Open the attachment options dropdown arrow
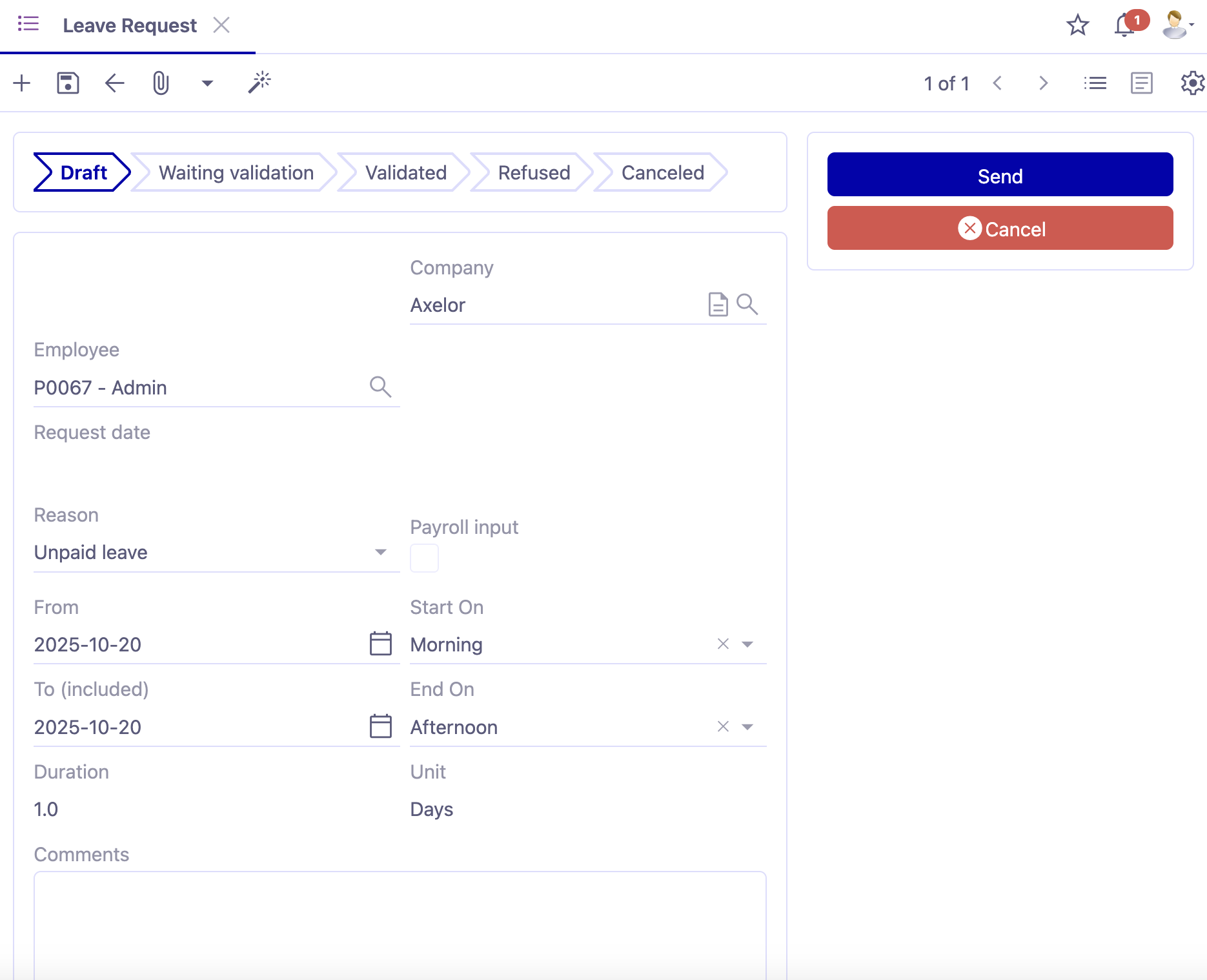The height and width of the screenshot is (980, 1207). [x=207, y=83]
